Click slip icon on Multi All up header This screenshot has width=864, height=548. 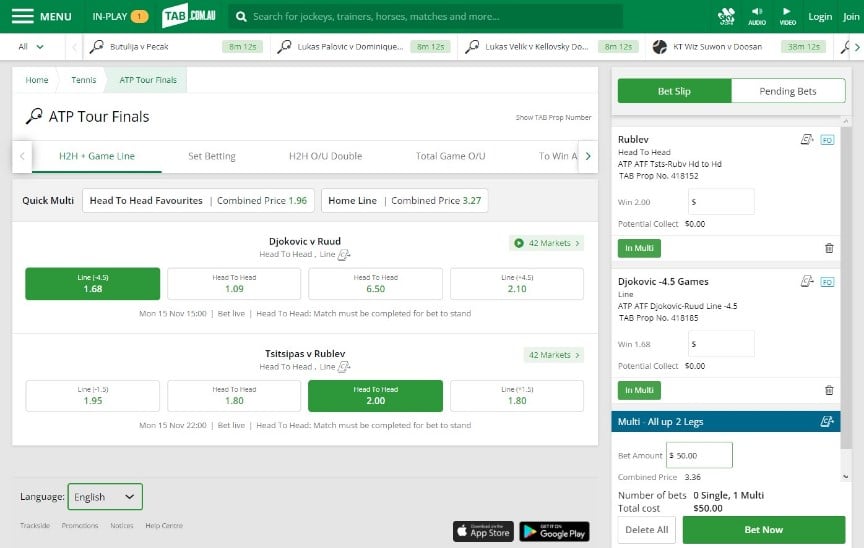point(827,422)
